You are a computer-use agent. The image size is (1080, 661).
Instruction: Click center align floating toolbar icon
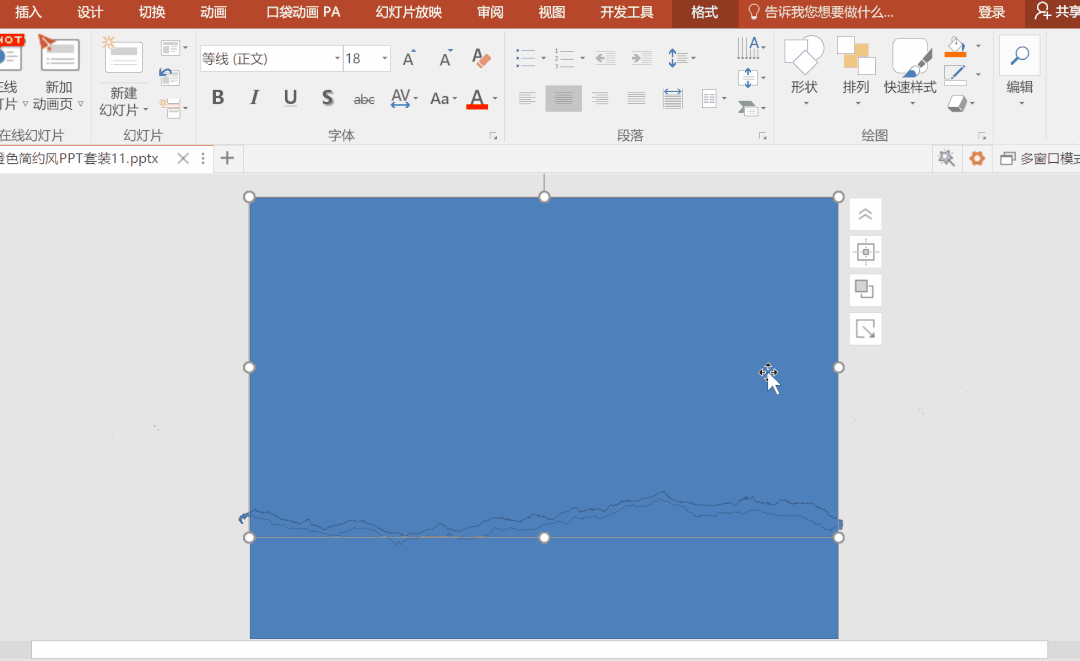coord(866,252)
